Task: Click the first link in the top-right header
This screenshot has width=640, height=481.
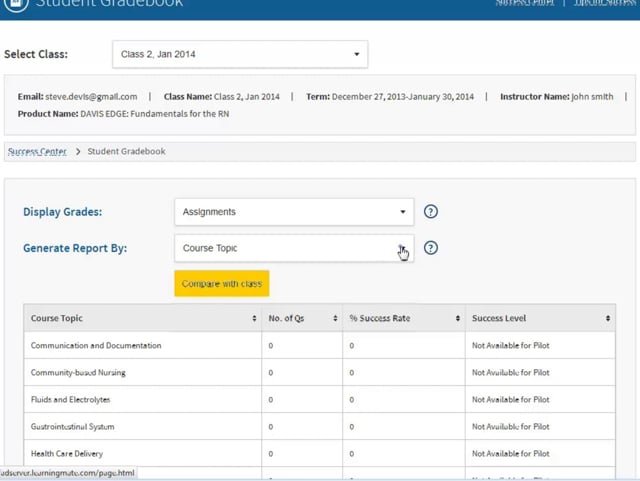Action: (x=525, y=3)
